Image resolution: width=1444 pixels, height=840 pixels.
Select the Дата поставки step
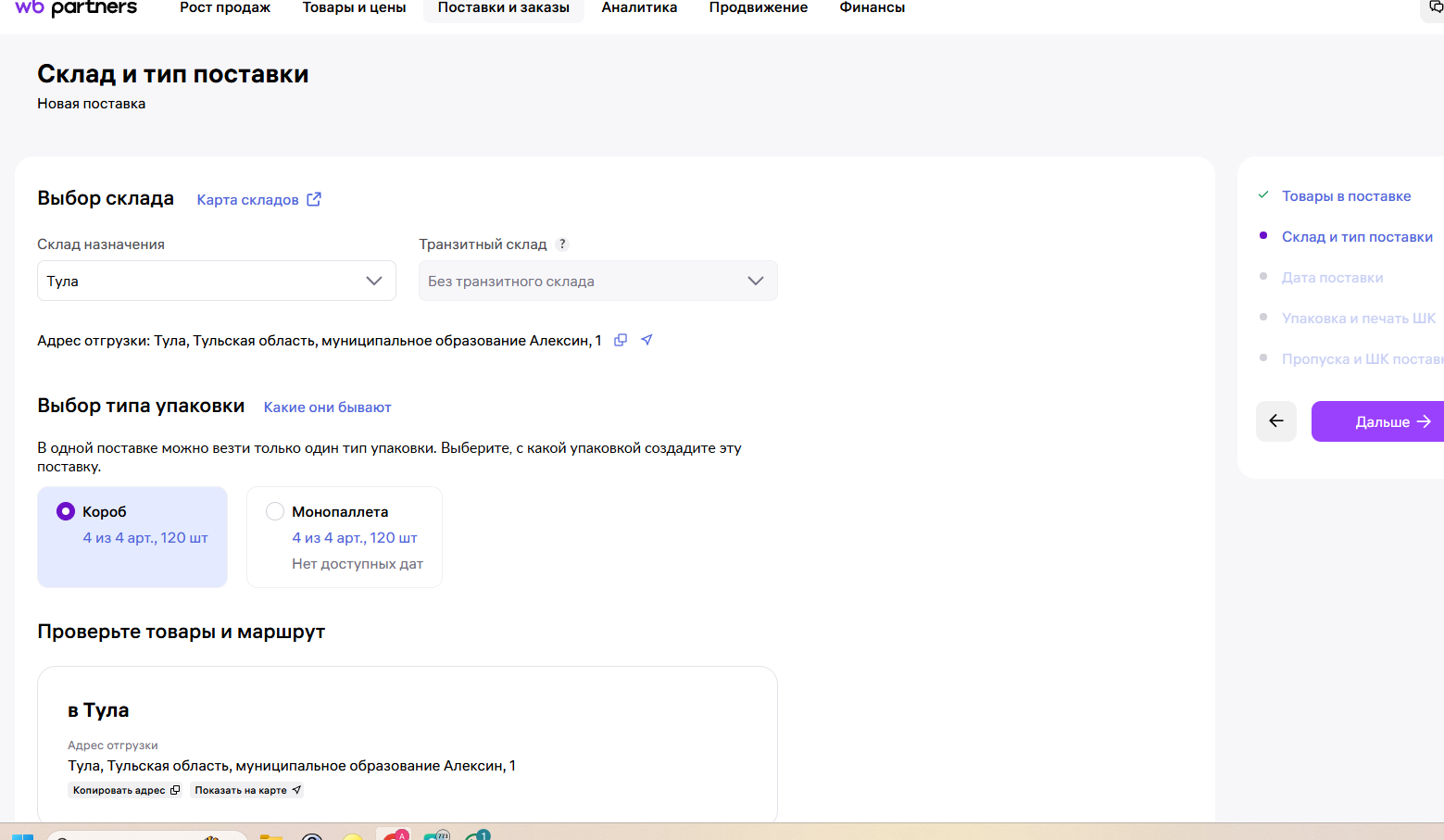click(x=1332, y=278)
